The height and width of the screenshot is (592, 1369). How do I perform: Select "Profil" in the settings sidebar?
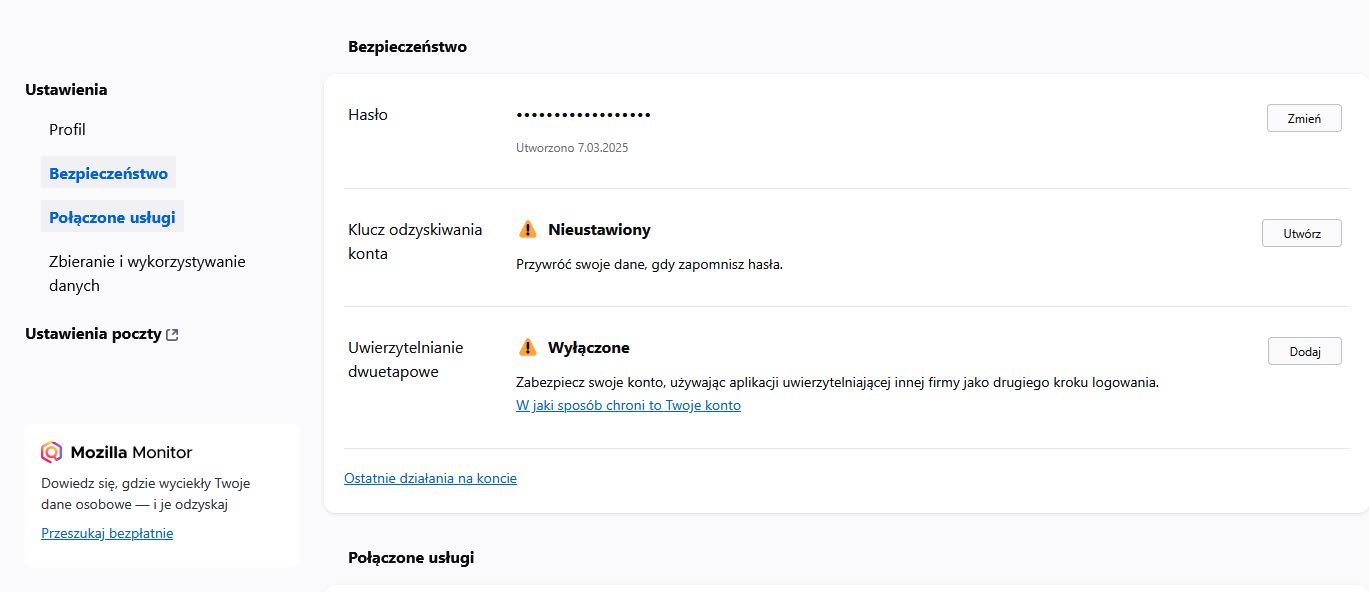pos(67,129)
